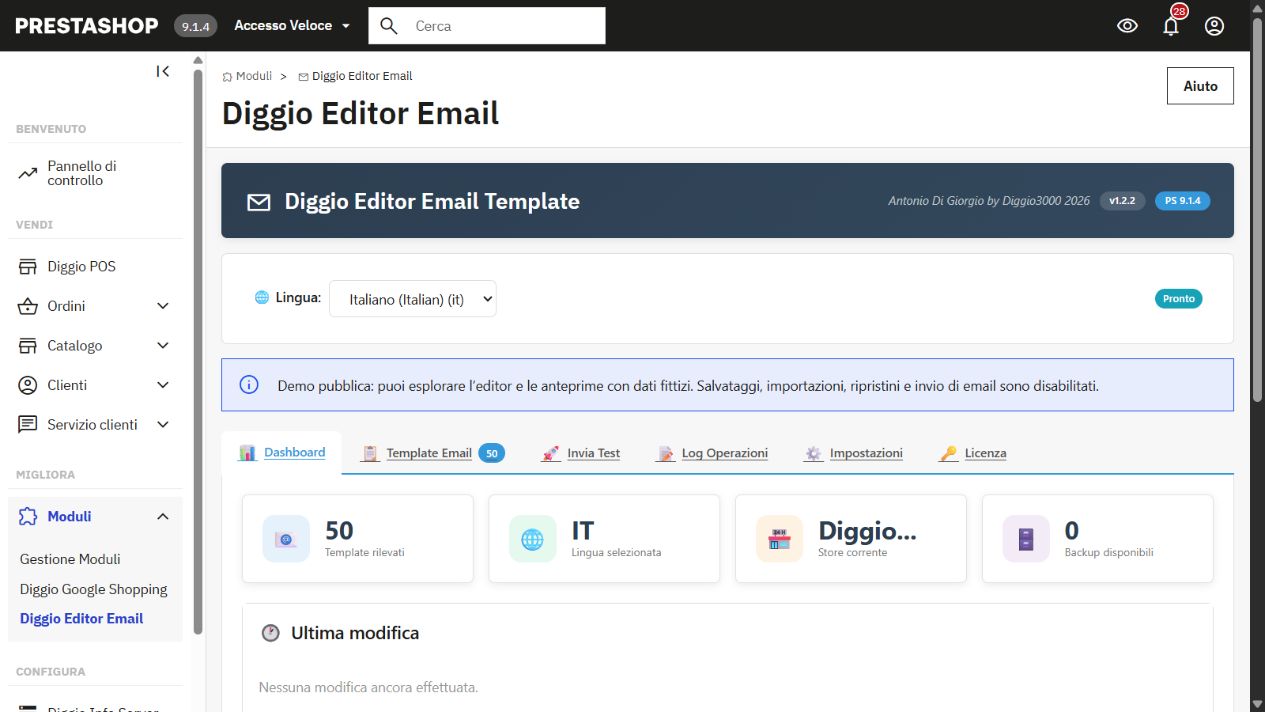
Task: Open the Accesso Veloce dropdown
Action: (292, 26)
